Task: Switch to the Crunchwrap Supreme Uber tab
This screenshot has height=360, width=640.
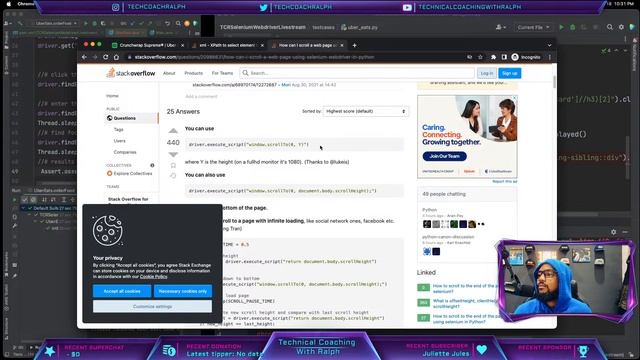Action: pos(147,45)
